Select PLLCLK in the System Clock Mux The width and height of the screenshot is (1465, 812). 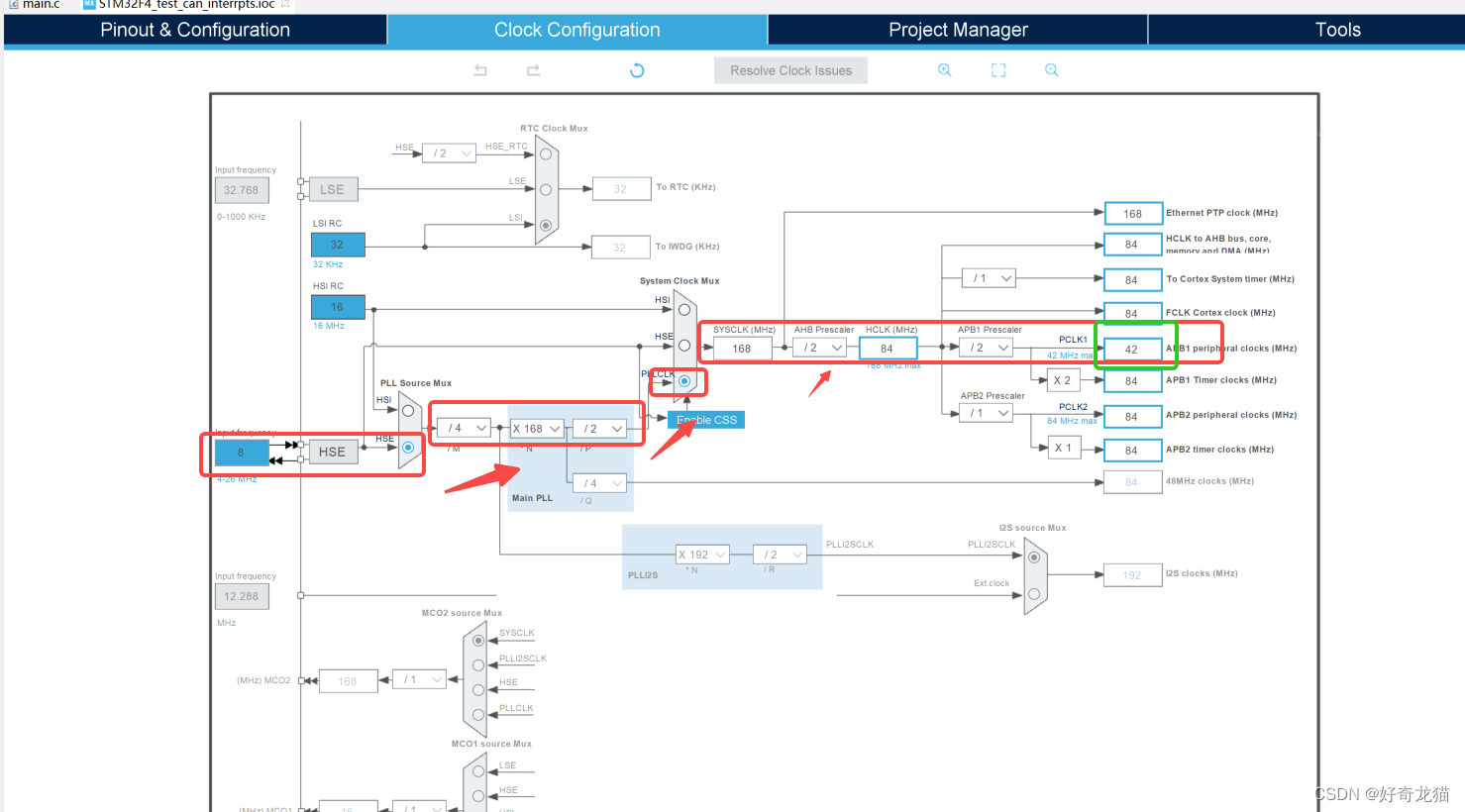[x=684, y=381]
